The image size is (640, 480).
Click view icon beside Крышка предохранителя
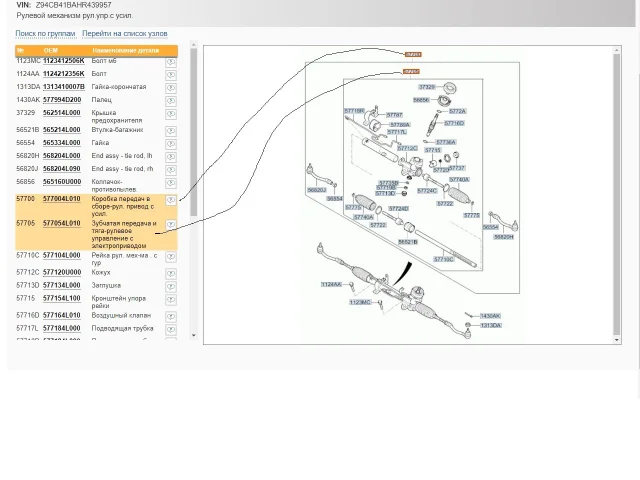coord(170,114)
